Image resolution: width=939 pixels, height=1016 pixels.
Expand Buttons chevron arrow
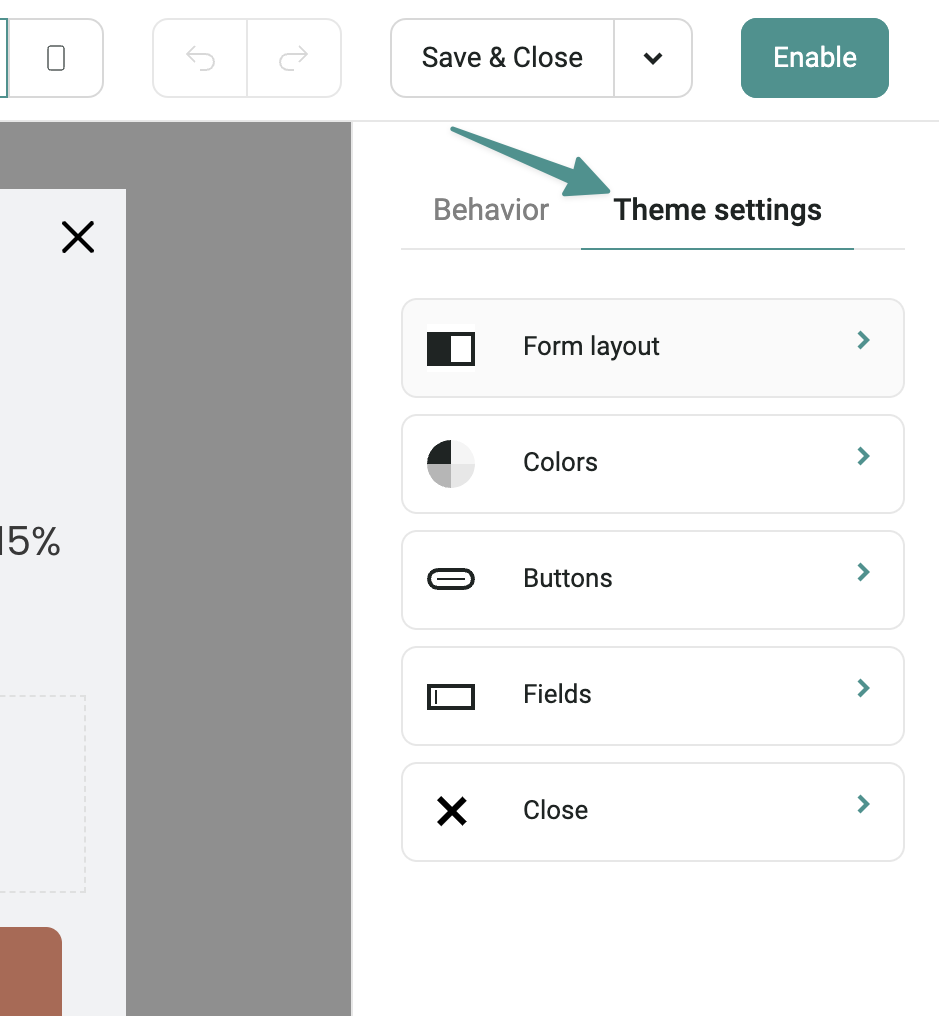click(863, 572)
